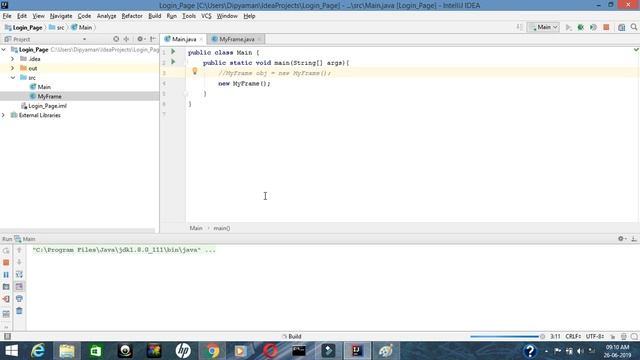Click Up the Stack Trace arrow

click(x=19, y=250)
